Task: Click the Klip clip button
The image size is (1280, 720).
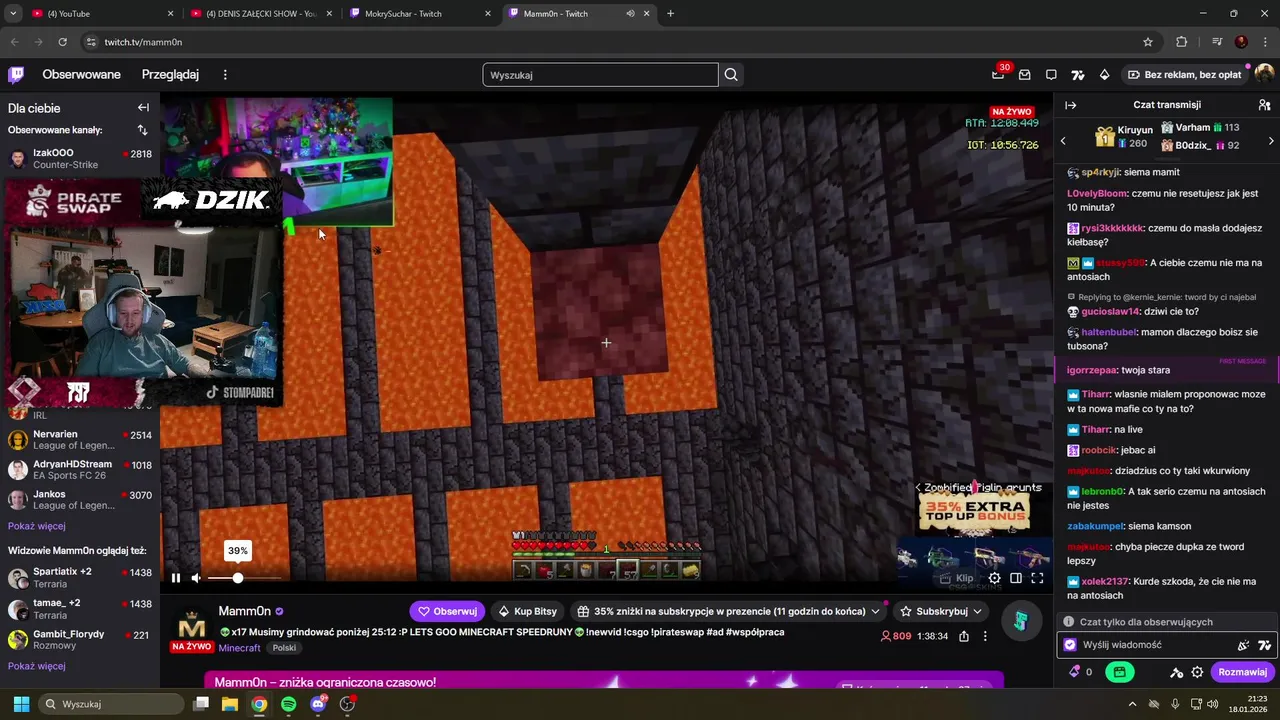Action: [957, 578]
